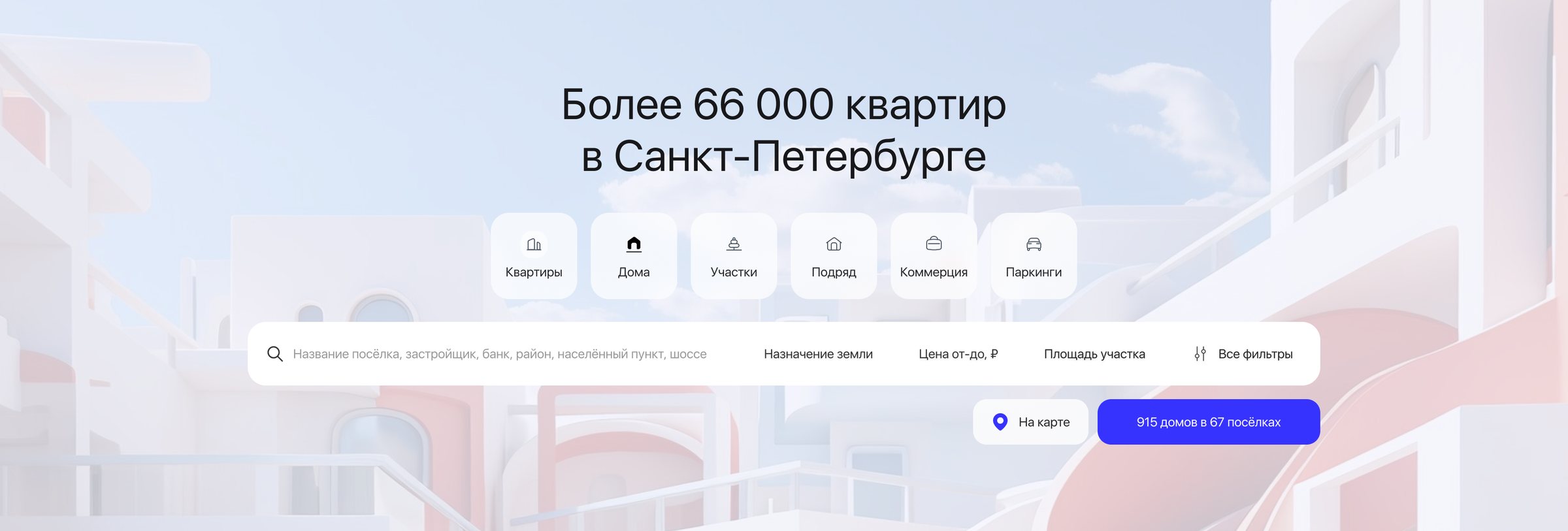Choose the Коммерция category tab
Screen dimensions: 1568x531
click(934, 256)
